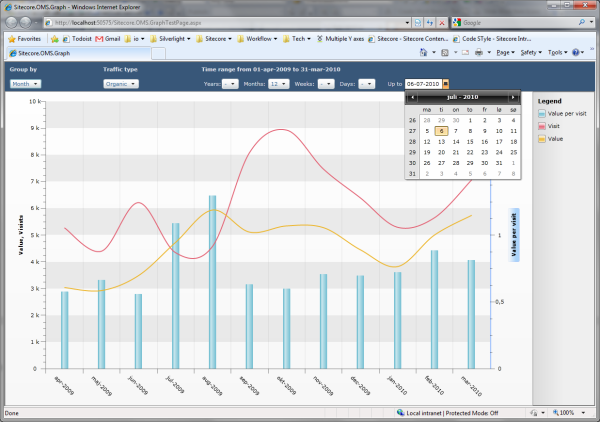Open the Safety menu
600x422 pixels.
[531, 52]
